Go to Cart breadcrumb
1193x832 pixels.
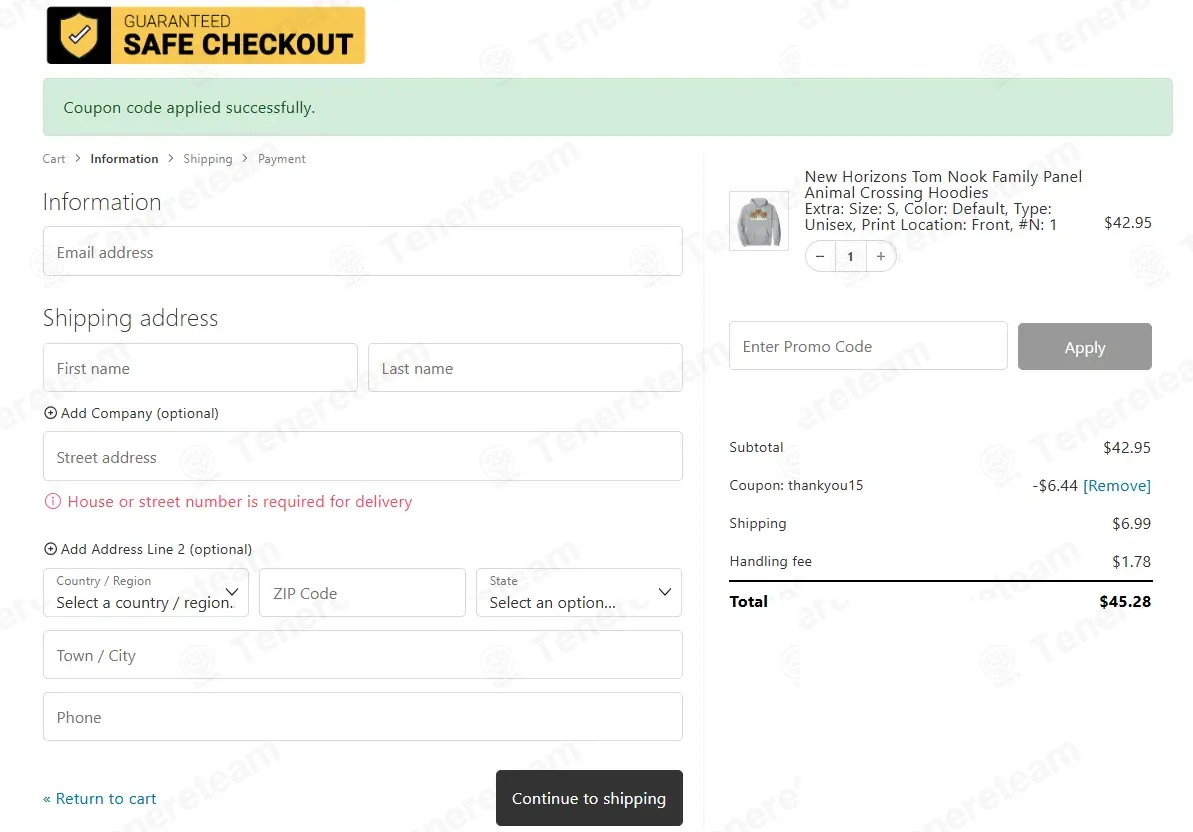(x=53, y=159)
